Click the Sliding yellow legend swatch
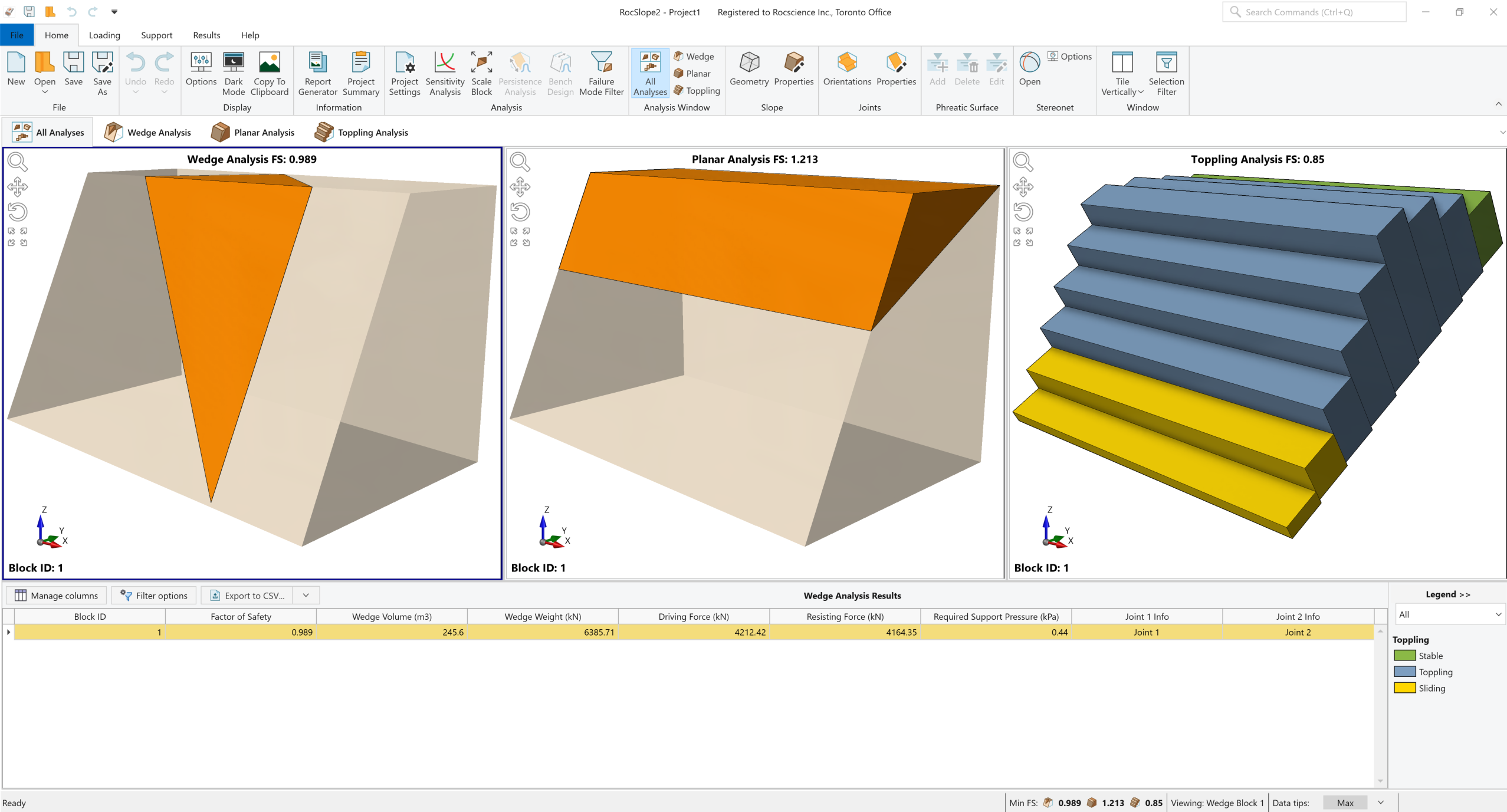The height and width of the screenshot is (812, 1507). coord(1404,688)
